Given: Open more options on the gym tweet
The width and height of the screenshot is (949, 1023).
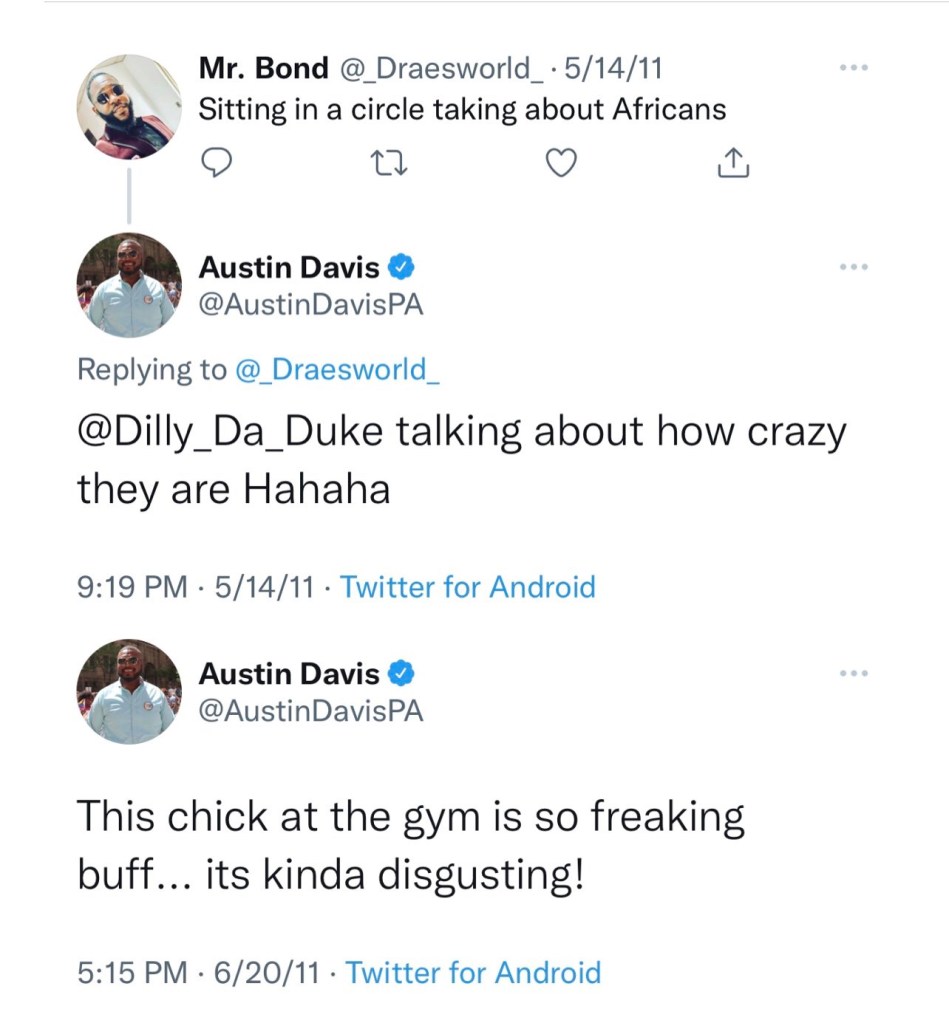Looking at the screenshot, I should (853, 674).
